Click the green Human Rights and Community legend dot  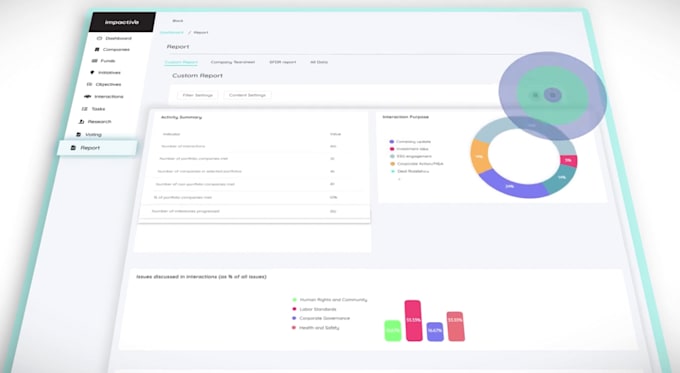tap(294, 300)
